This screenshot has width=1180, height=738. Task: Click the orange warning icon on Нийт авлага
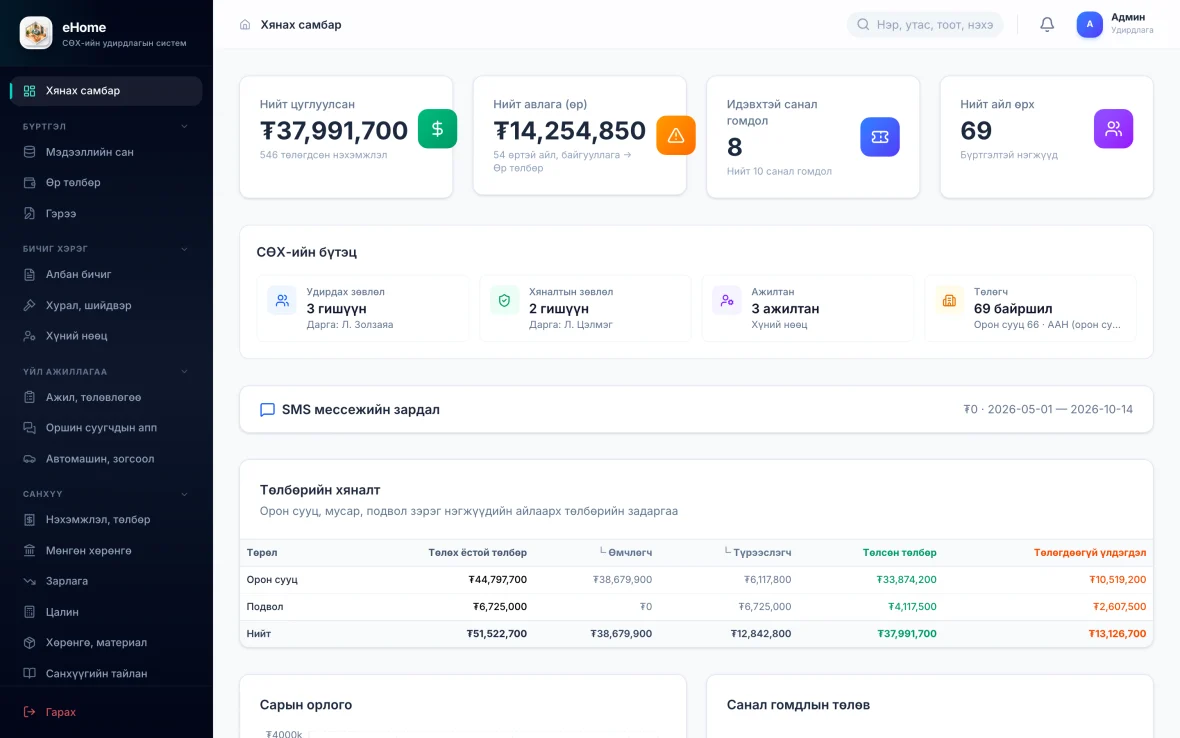coord(675,135)
